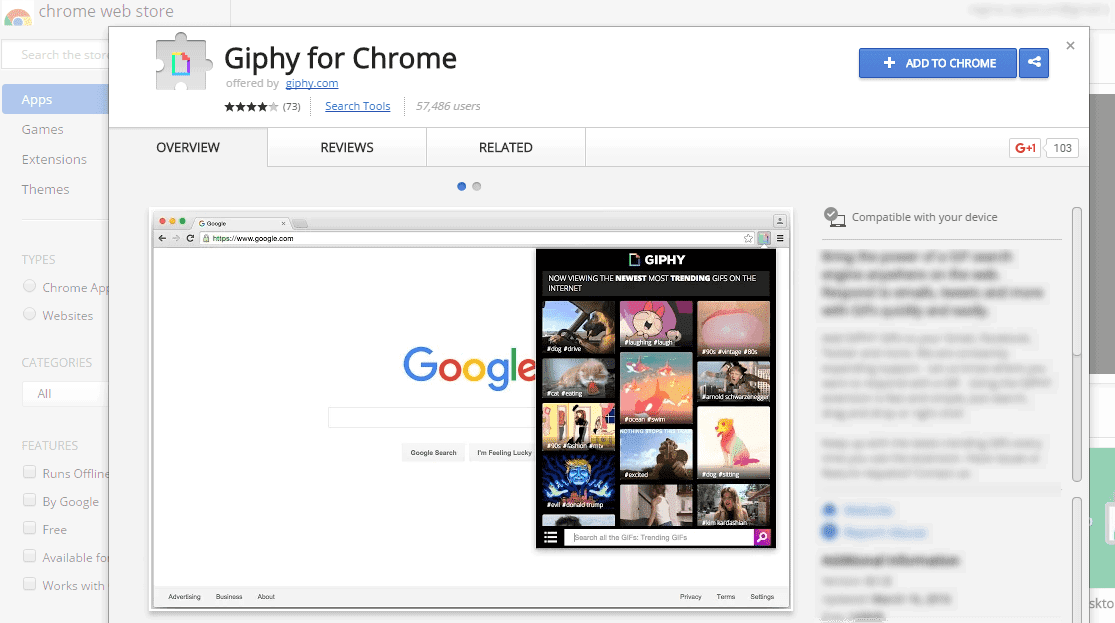Add Giphy extension to Chrome
This screenshot has width=1115, height=623.
point(937,63)
